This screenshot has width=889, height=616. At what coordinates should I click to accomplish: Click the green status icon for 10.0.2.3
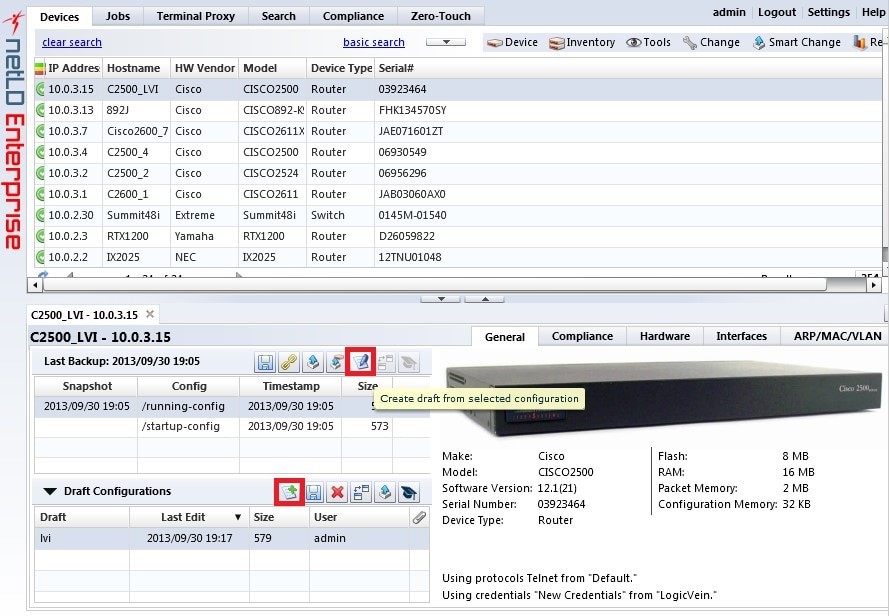[40, 236]
